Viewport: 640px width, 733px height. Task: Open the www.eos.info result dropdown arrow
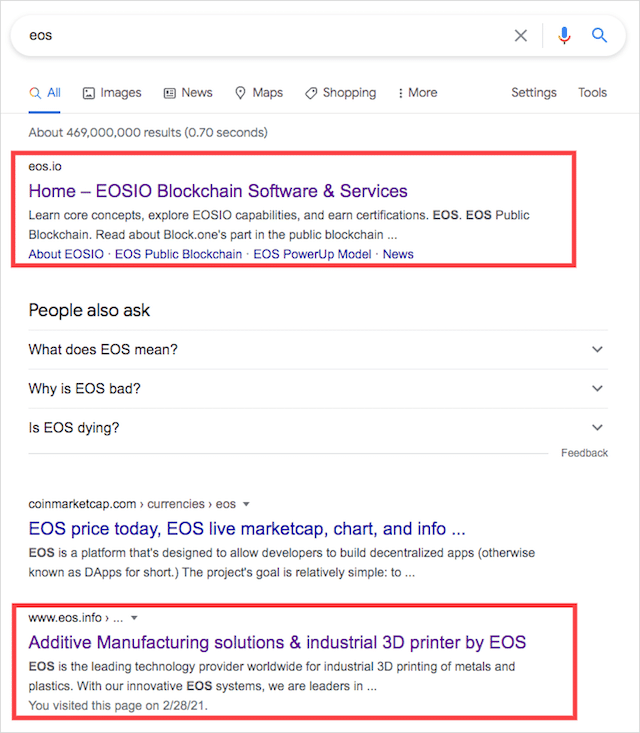[134, 618]
